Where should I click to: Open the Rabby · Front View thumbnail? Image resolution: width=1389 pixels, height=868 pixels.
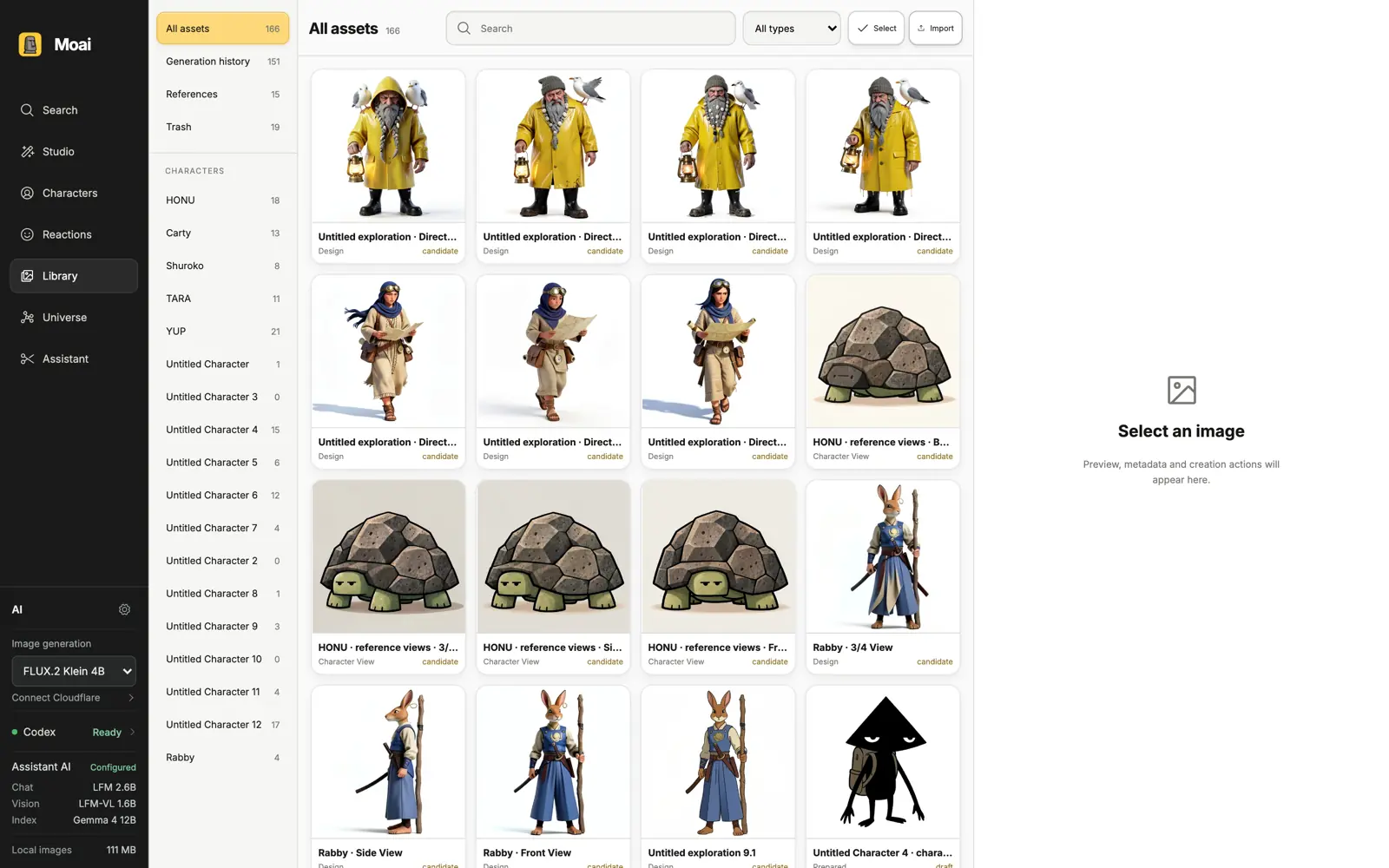tap(553, 762)
